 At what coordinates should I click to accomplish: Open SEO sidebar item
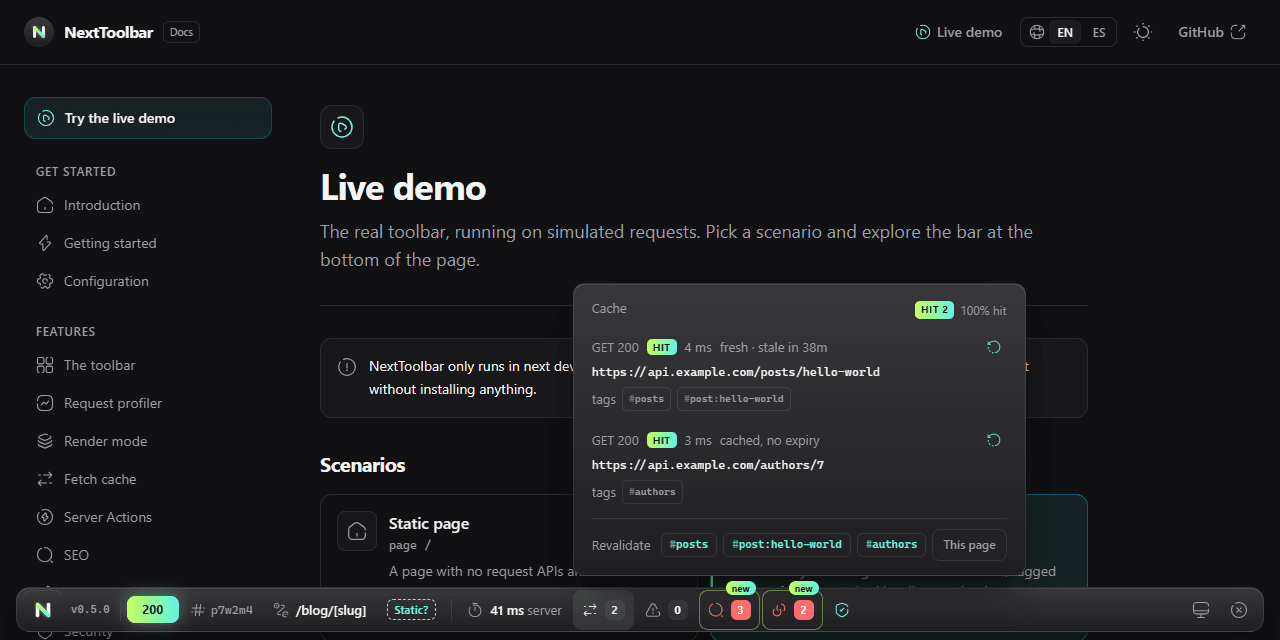pos(148,555)
